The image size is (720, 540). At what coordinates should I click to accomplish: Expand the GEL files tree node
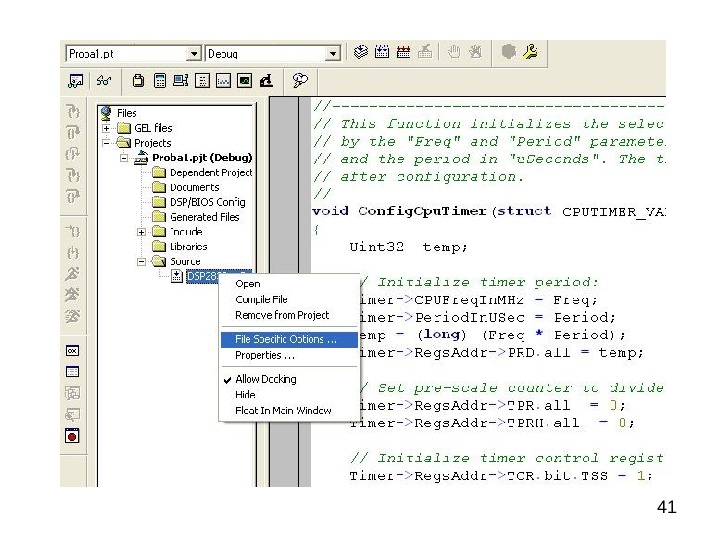click(107, 128)
